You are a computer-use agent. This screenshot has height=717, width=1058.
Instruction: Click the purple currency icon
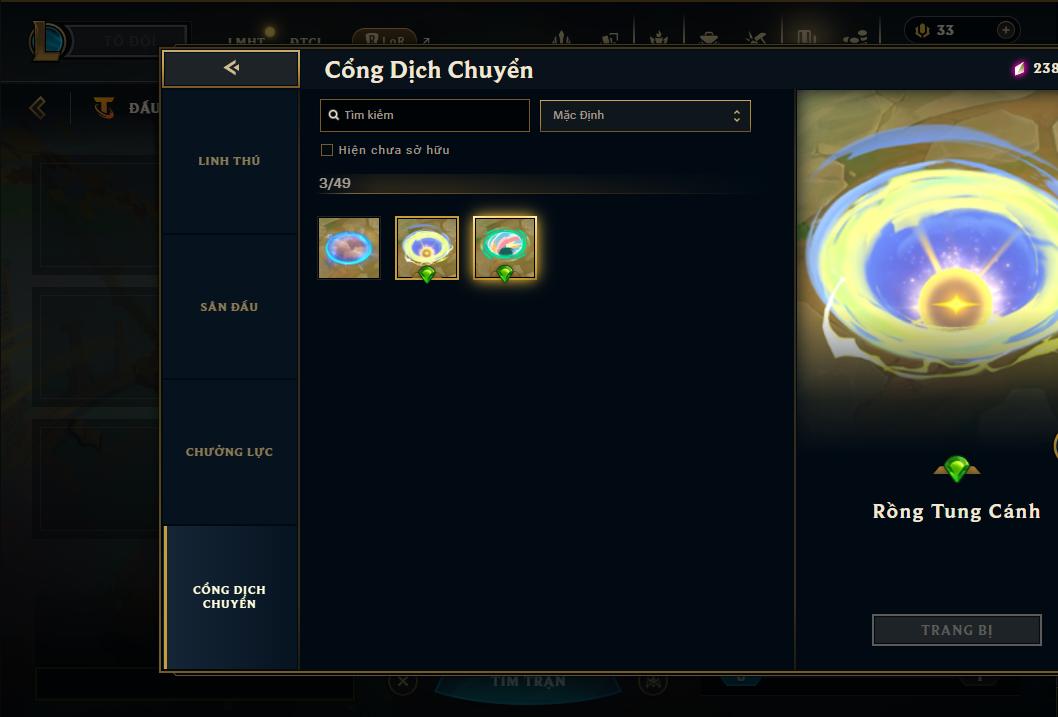(x=1019, y=68)
